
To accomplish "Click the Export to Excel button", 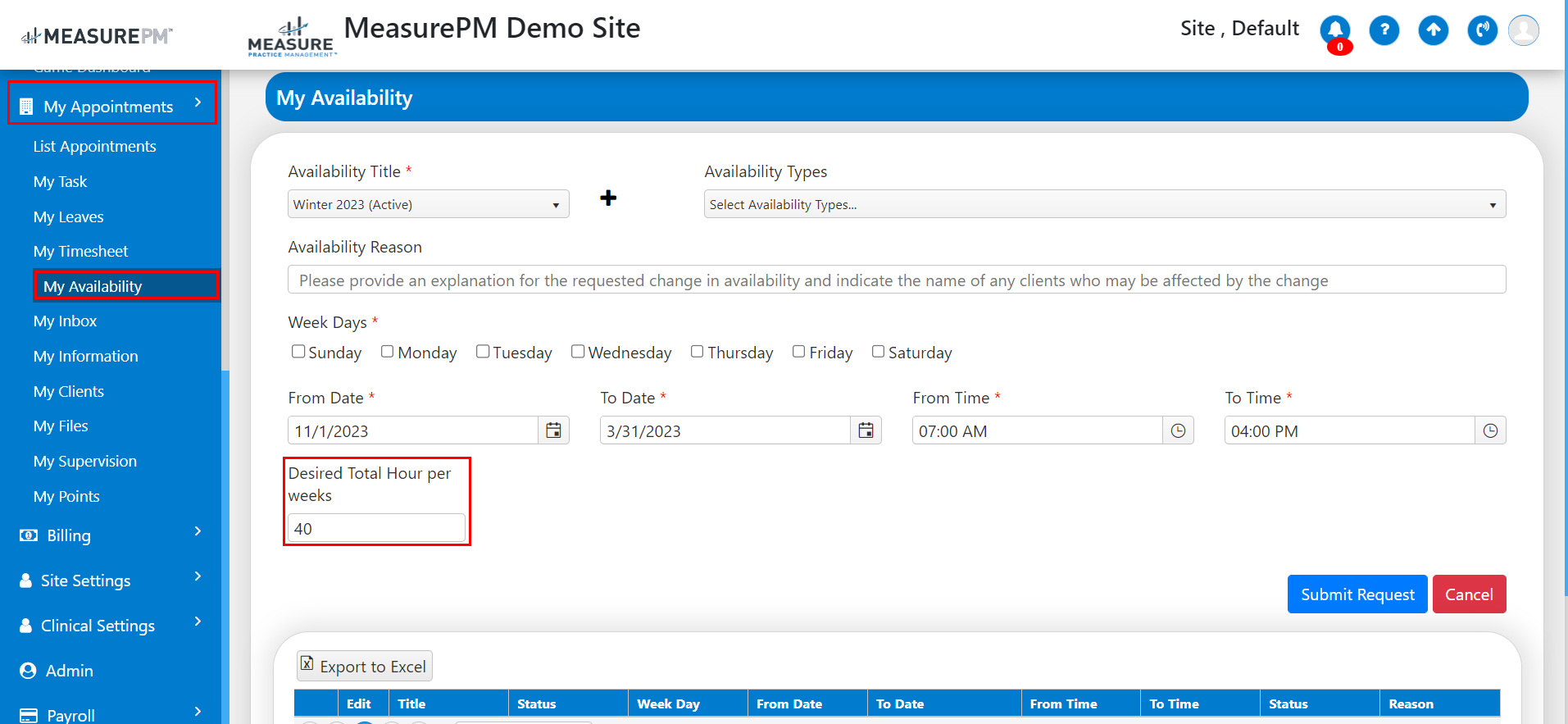I will tap(365, 666).
